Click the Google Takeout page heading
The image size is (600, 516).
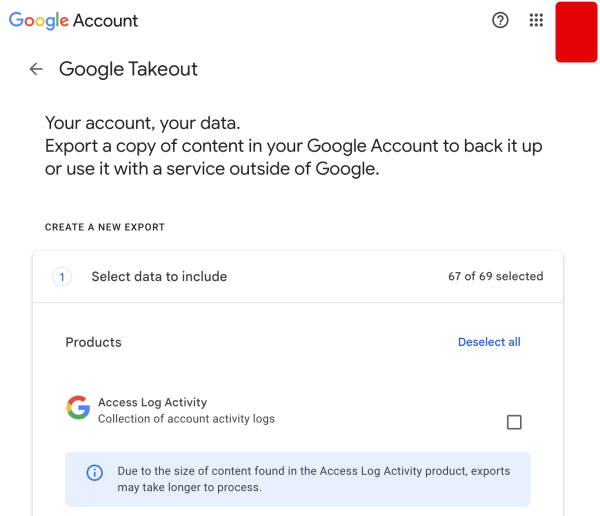pos(128,69)
